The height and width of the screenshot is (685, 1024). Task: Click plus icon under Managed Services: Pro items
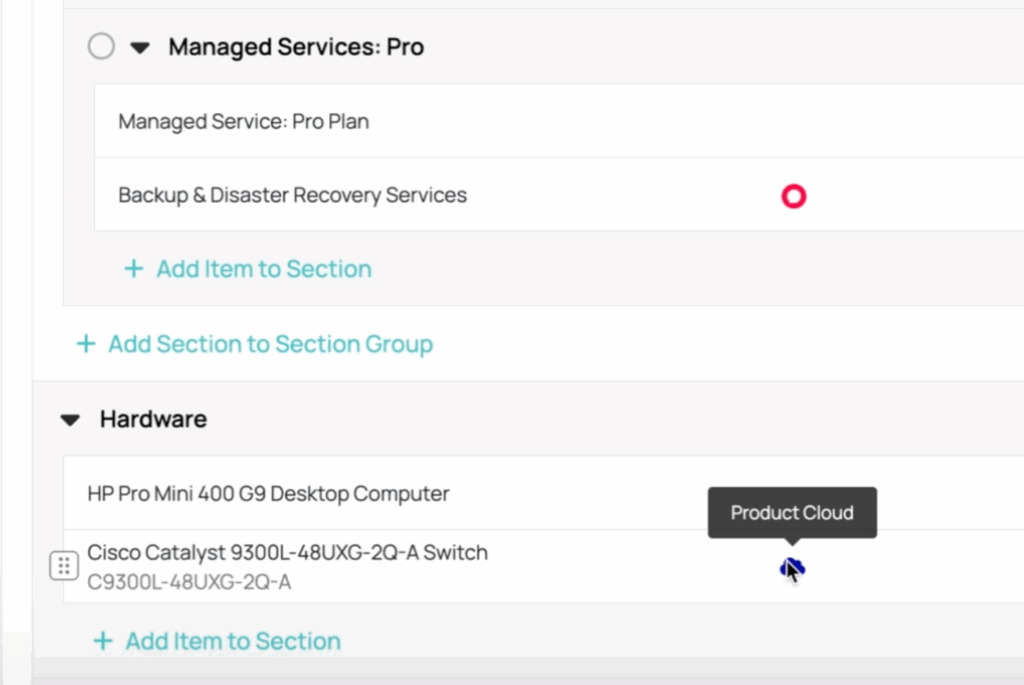[x=133, y=269]
